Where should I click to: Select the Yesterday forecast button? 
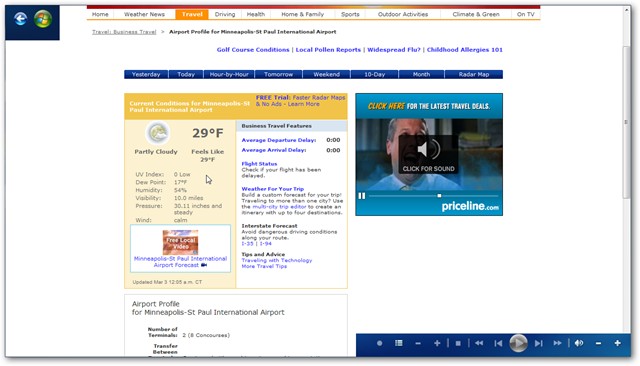click(x=146, y=74)
